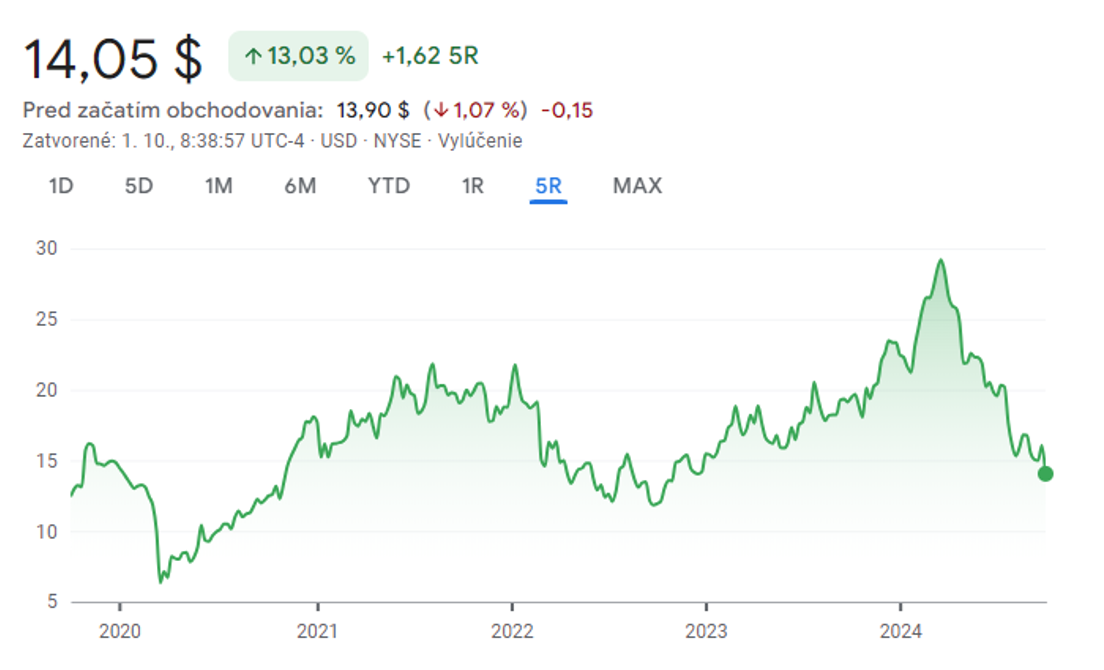The width and height of the screenshot is (1104, 670).
Task: Display the MAX price history
Action: point(637,186)
